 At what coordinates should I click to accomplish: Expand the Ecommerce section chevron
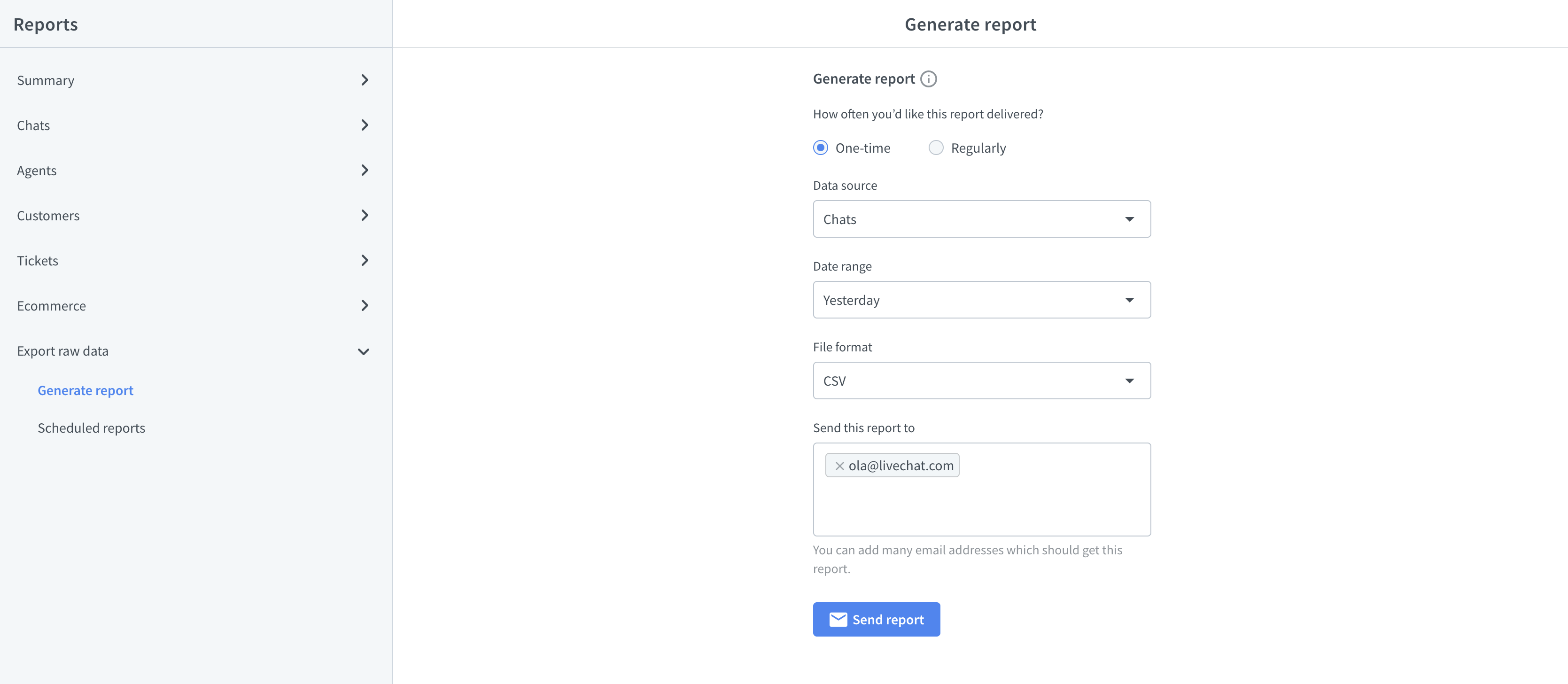point(365,305)
